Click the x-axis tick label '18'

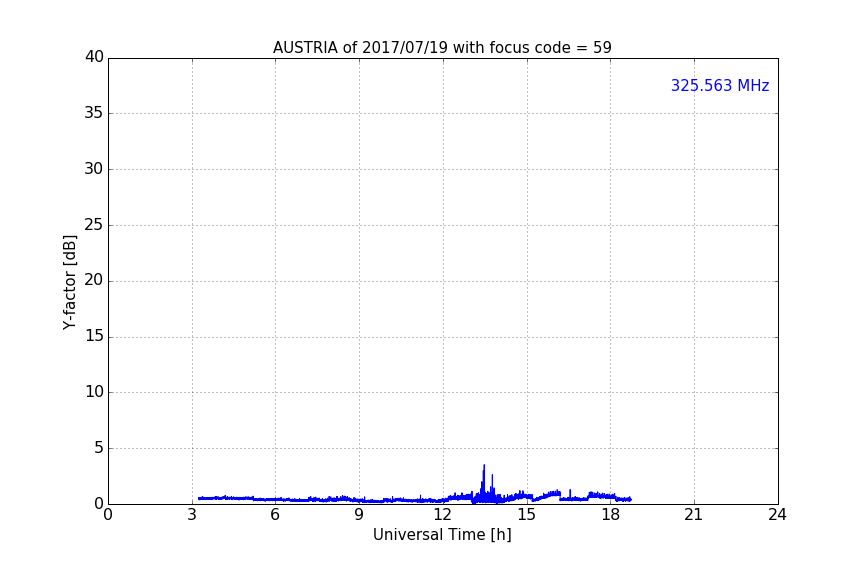click(x=610, y=515)
